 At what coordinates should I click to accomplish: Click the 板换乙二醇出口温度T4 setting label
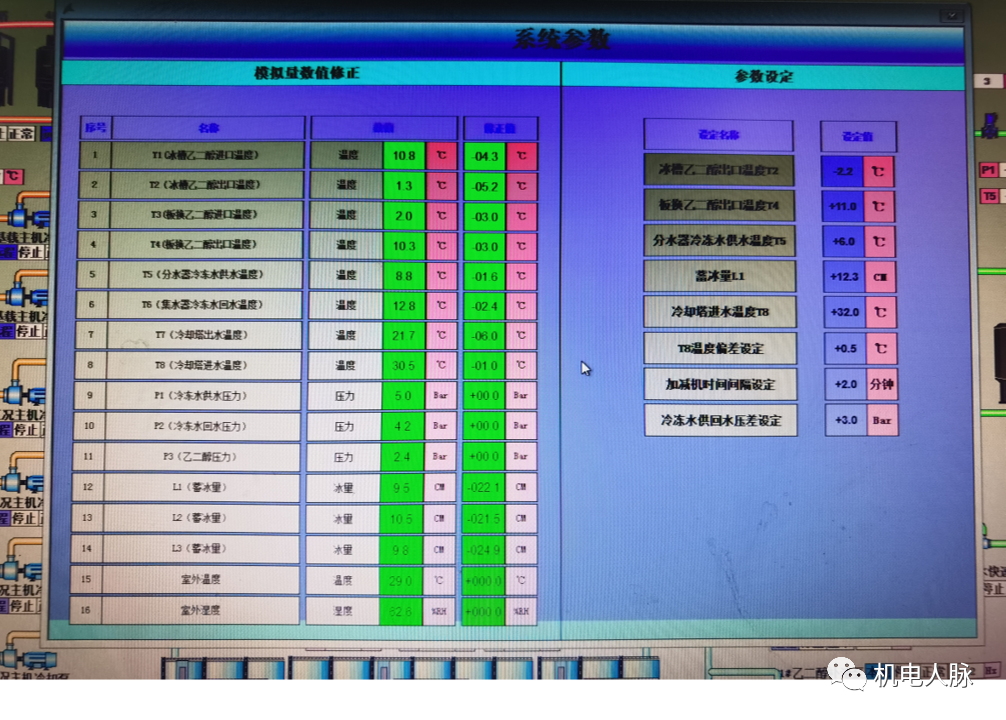coord(719,206)
